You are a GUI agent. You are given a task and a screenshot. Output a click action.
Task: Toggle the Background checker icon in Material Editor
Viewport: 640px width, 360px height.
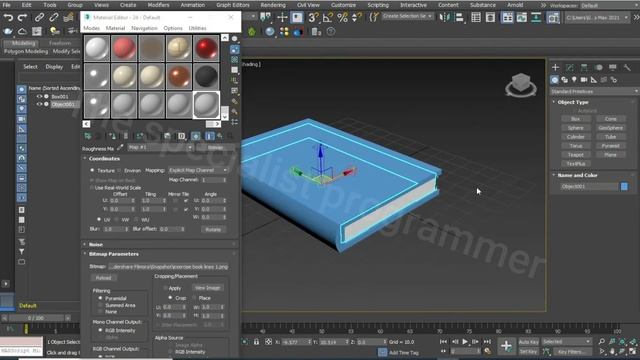pyautogui.click(x=234, y=60)
